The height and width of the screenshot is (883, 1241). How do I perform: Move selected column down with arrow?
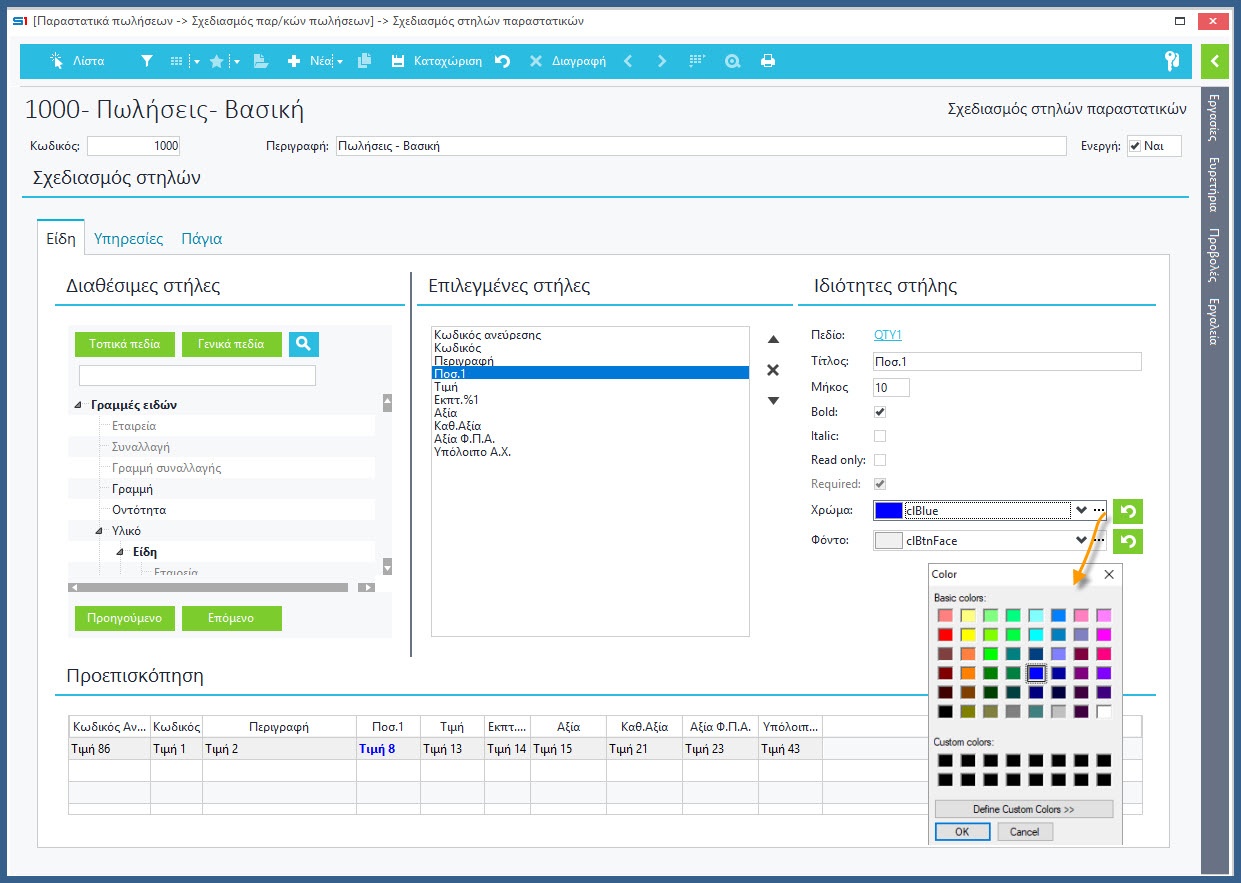[x=772, y=401]
